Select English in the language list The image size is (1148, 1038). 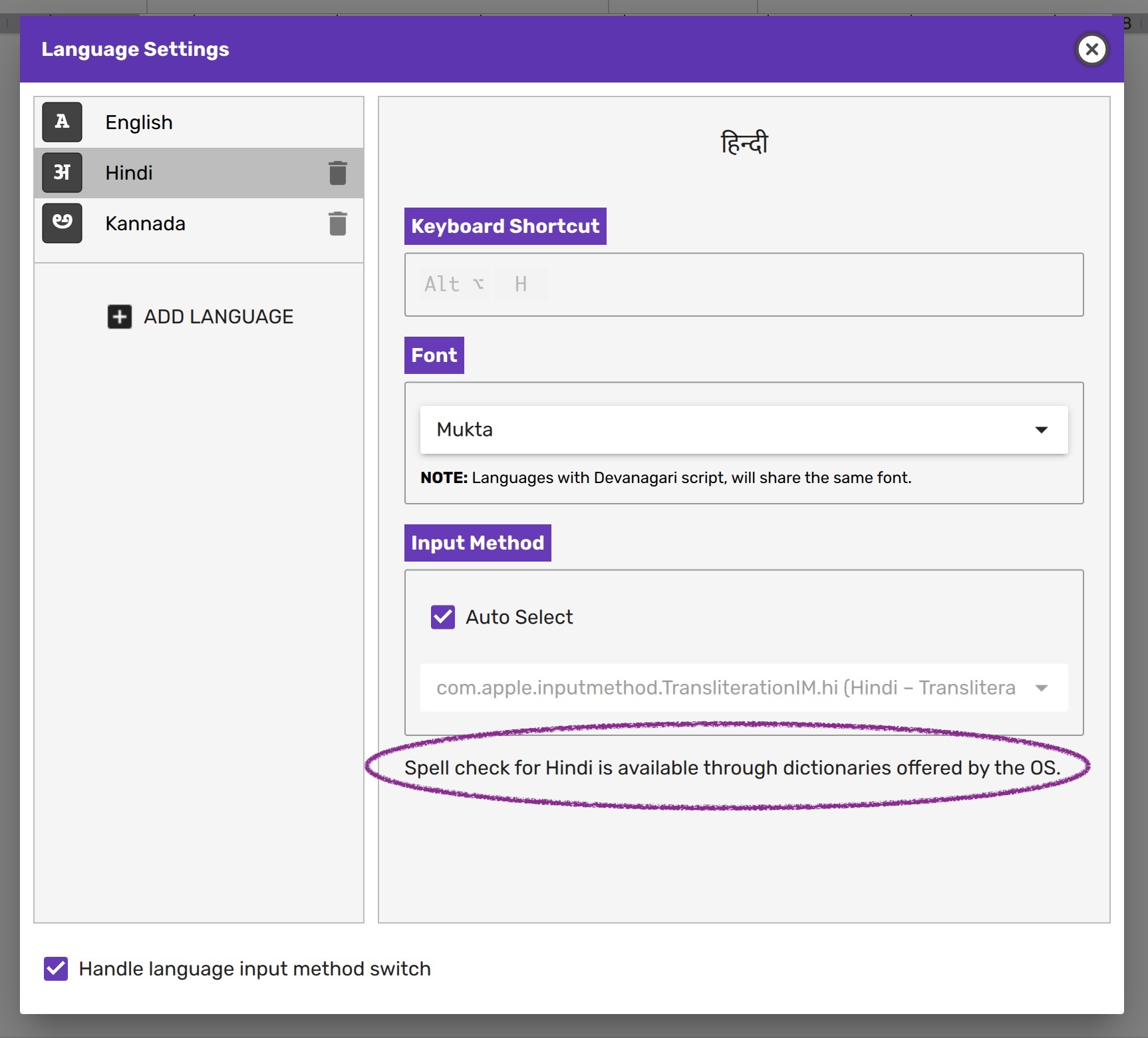(x=139, y=122)
